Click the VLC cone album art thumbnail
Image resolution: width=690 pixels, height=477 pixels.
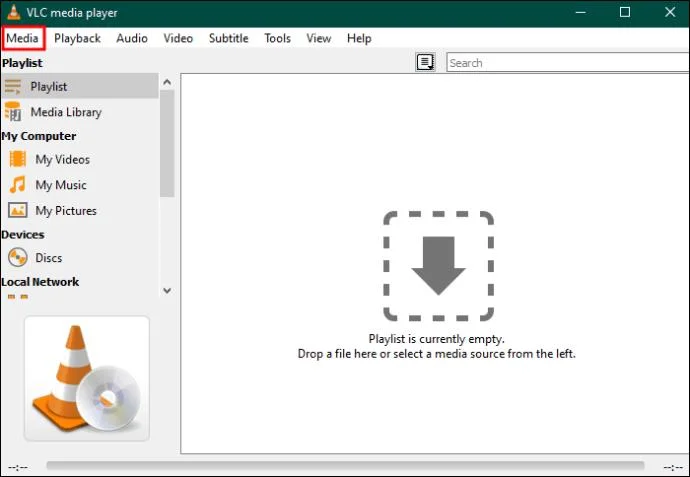click(x=87, y=378)
